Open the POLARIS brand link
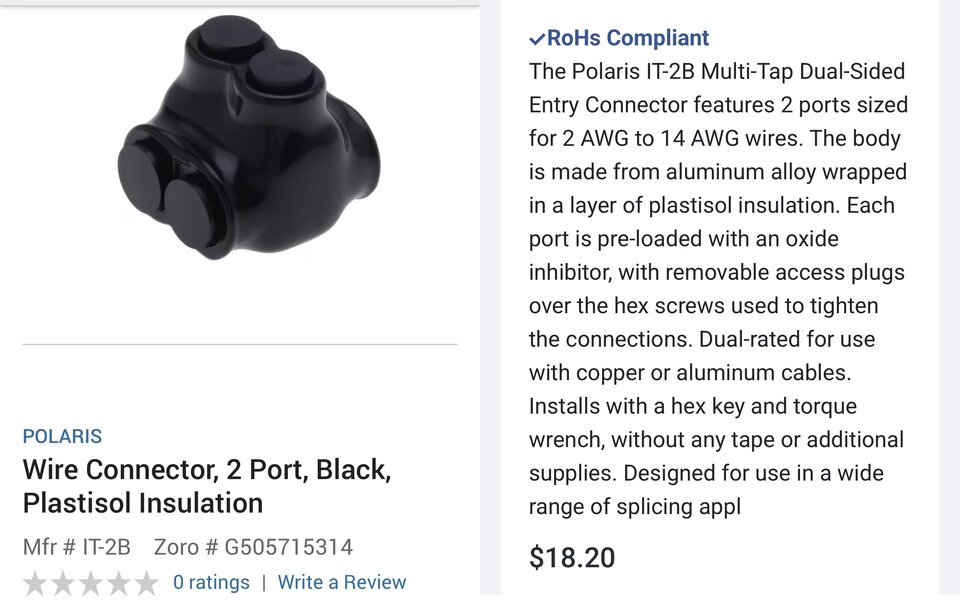The image size is (960, 616). point(62,436)
